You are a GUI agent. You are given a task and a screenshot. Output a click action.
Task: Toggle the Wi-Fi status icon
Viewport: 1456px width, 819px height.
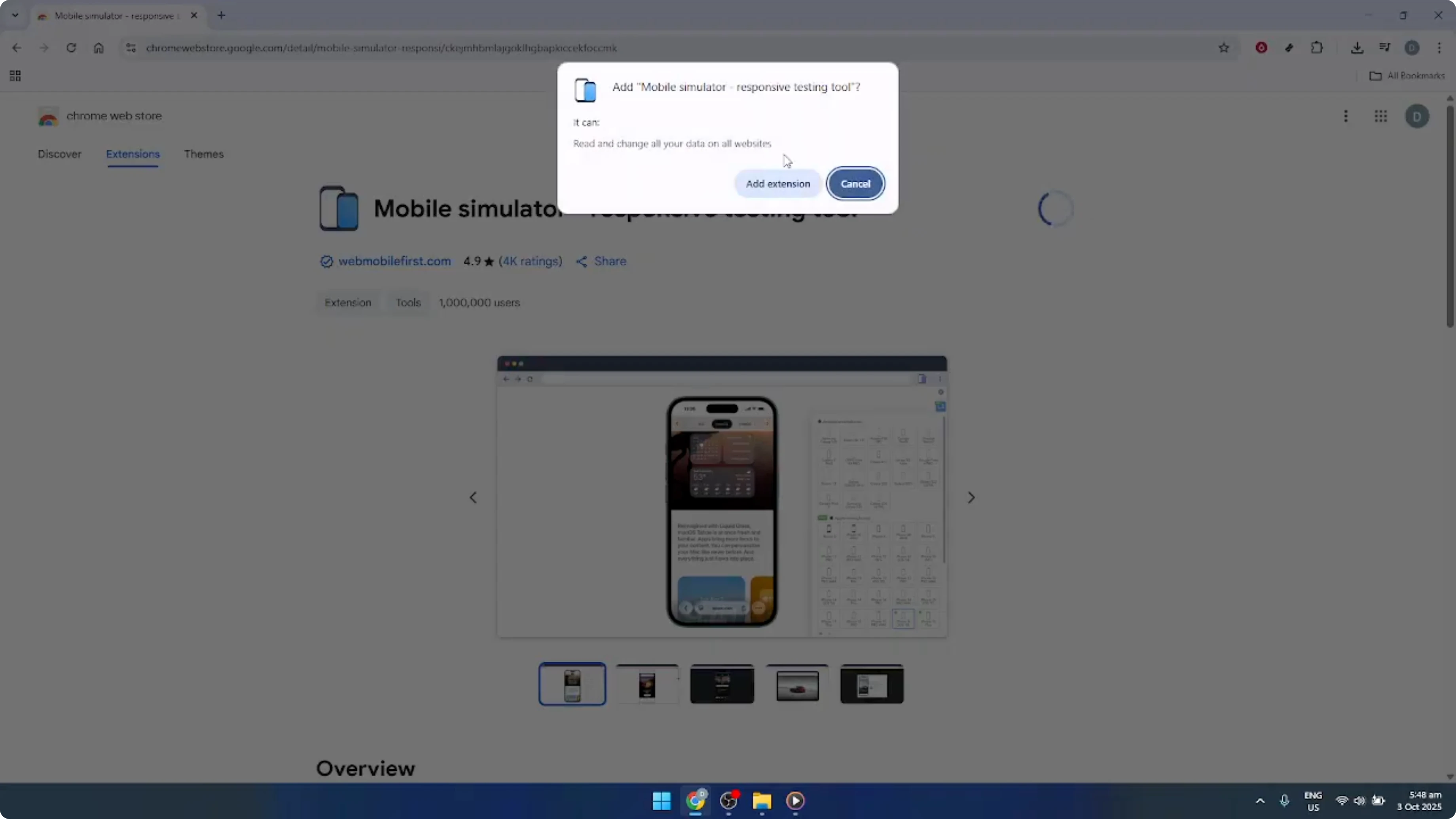[x=1342, y=801]
